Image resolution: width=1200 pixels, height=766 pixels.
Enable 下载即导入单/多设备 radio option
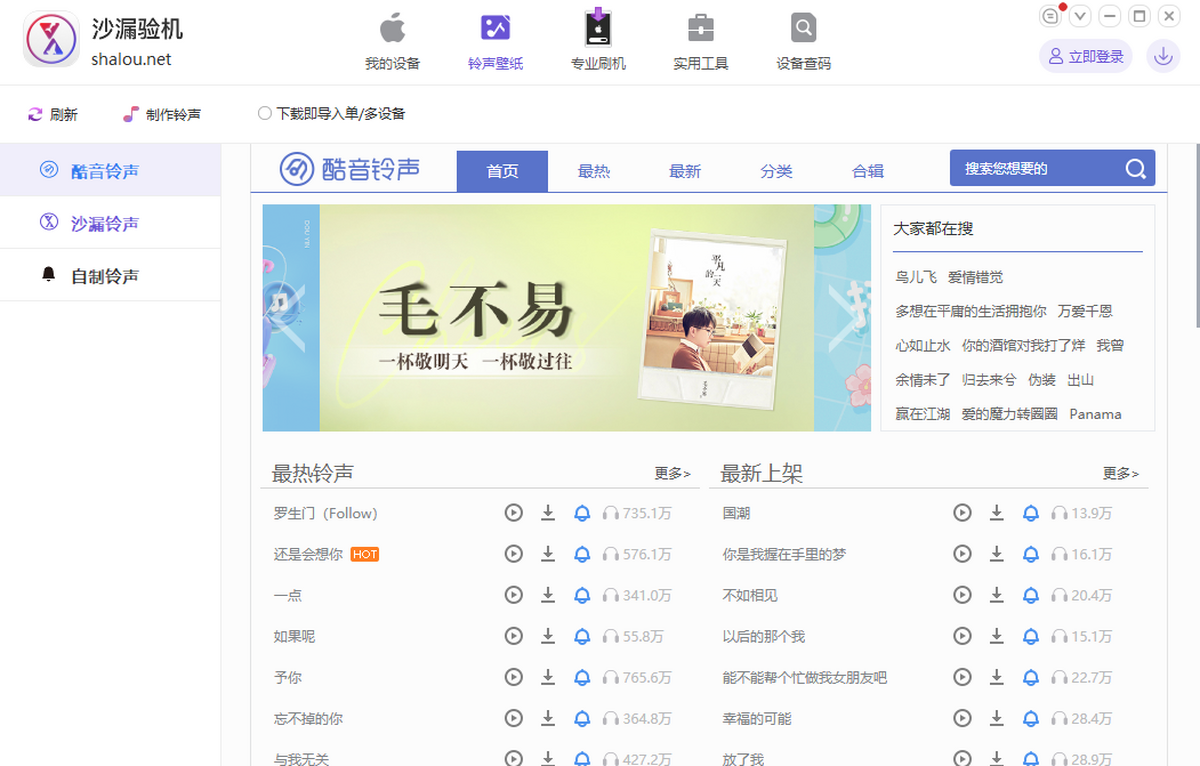click(265, 114)
